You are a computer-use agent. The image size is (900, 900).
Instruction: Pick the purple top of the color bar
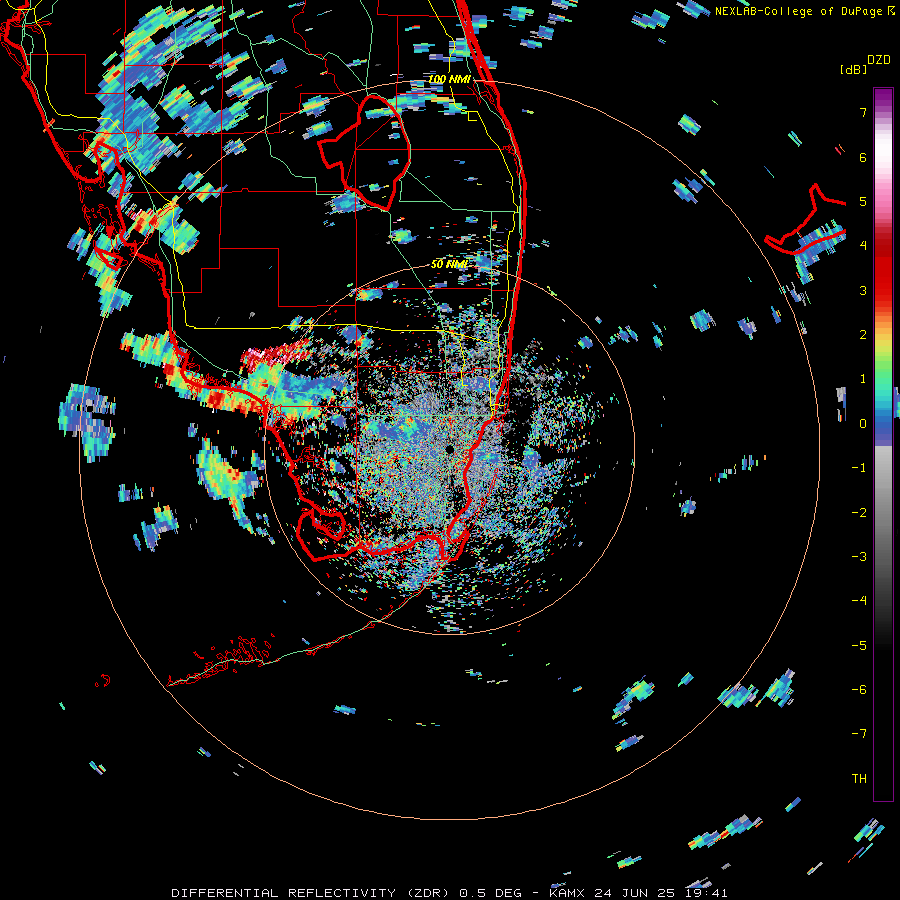883,99
